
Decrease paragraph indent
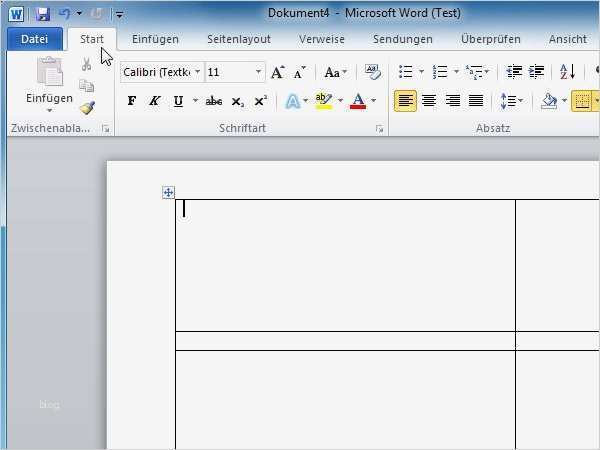coord(514,72)
